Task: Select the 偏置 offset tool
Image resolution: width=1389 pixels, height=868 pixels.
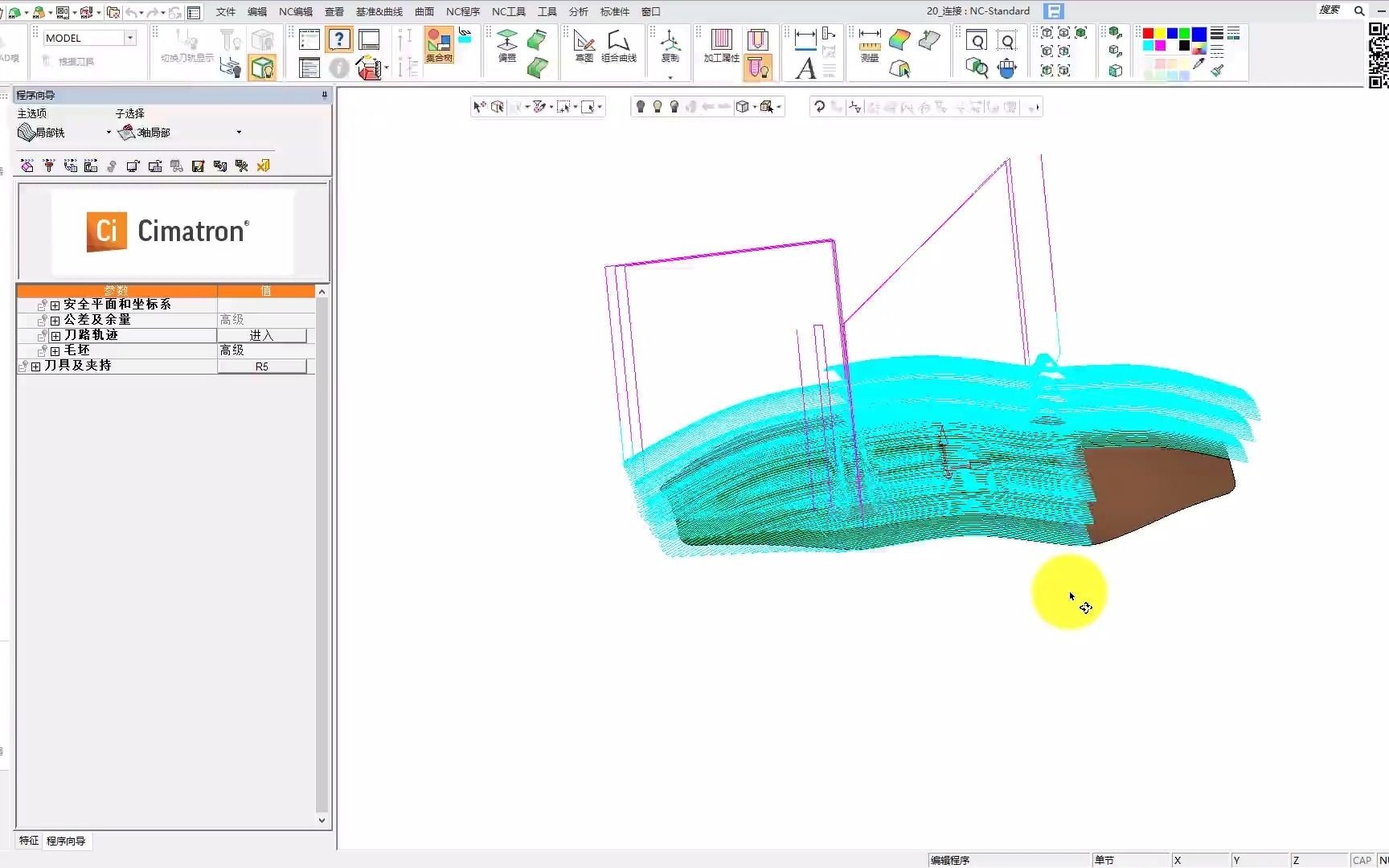Action: (507, 44)
